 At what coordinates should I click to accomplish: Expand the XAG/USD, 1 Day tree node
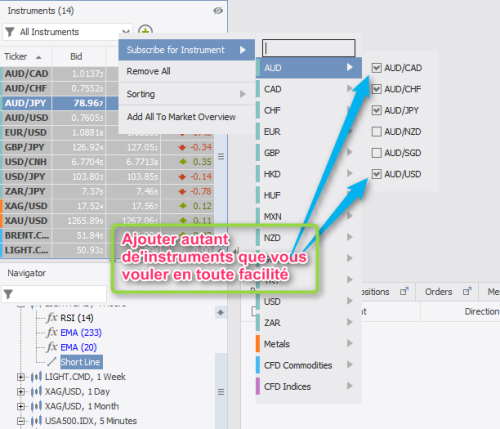(21, 391)
